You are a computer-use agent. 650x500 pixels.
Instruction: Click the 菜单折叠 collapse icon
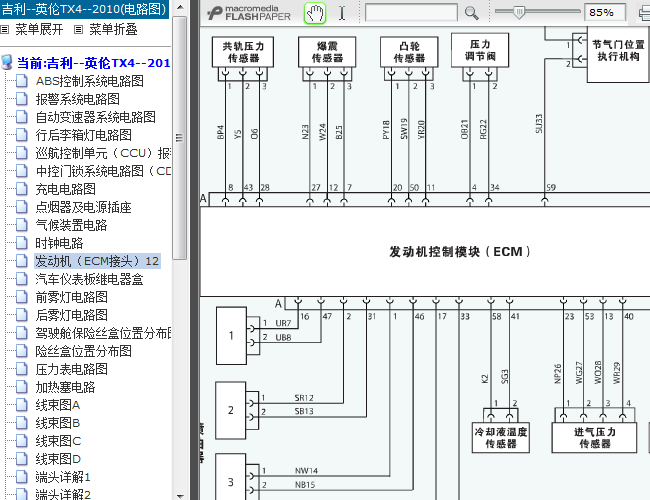point(78,29)
